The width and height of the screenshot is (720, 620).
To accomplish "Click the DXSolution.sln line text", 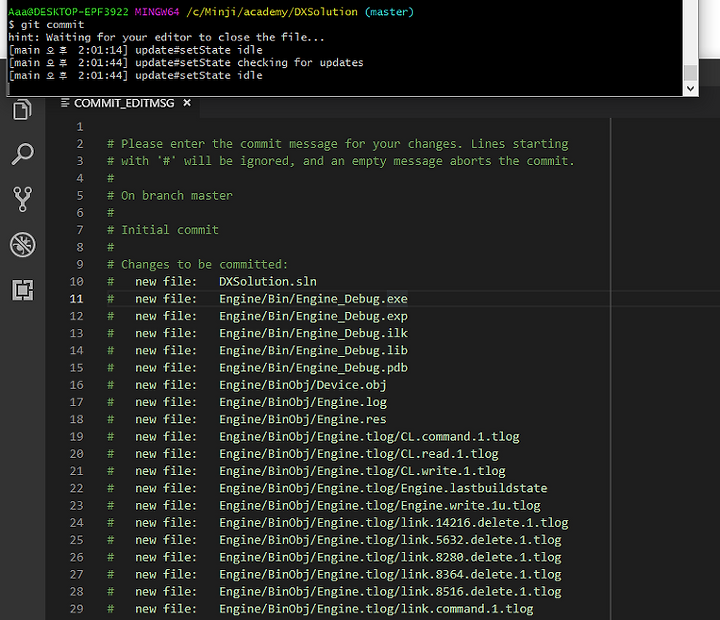I will click(268, 282).
